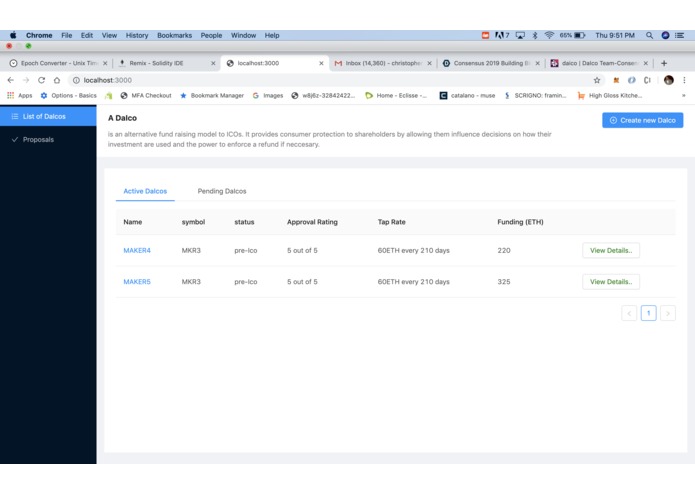Close the localhost:3000 tab

(x=321, y=63)
